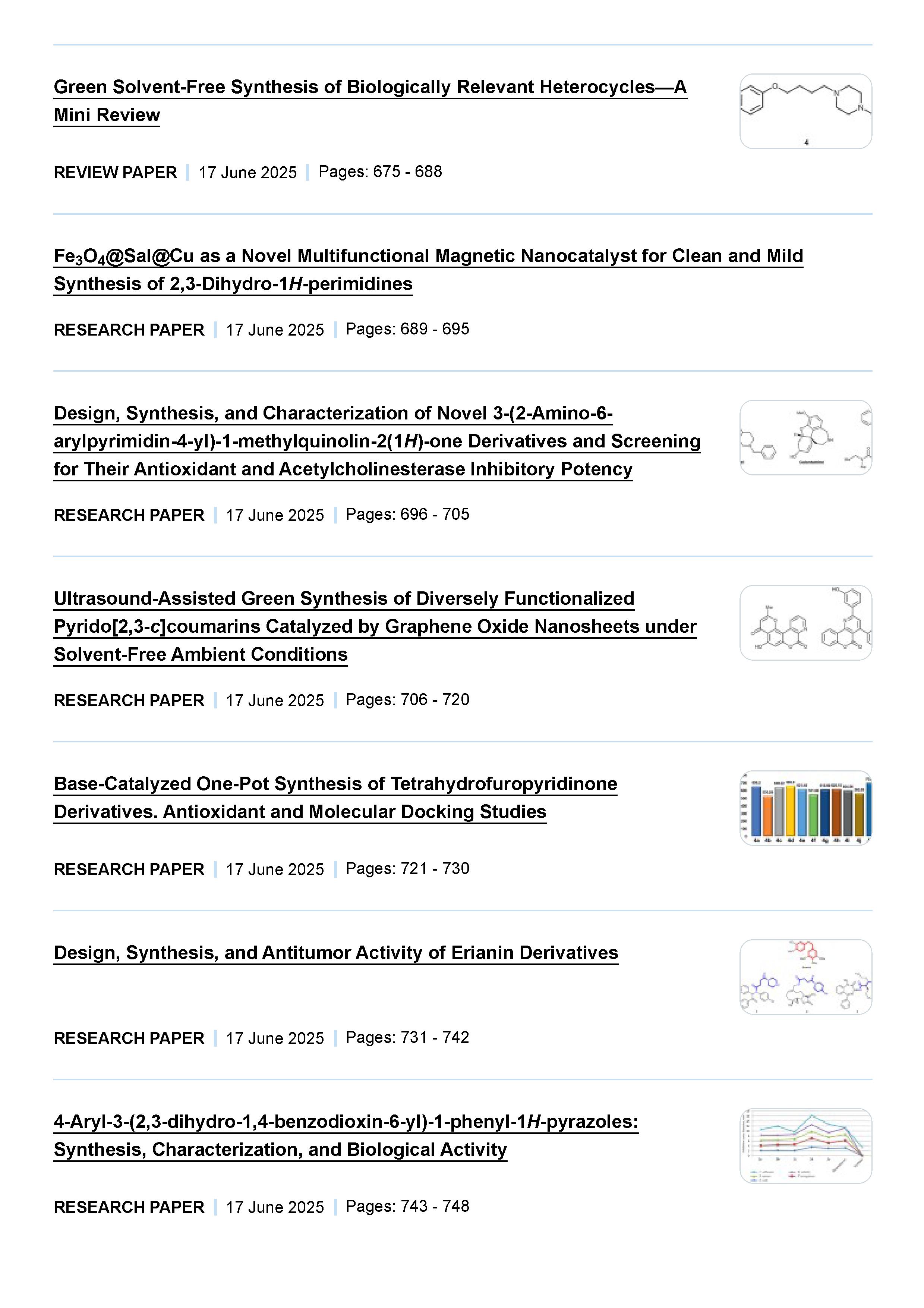Click the REVIEW PAPER article type label
This screenshot has width=924, height=1308.
pos(115,173)
